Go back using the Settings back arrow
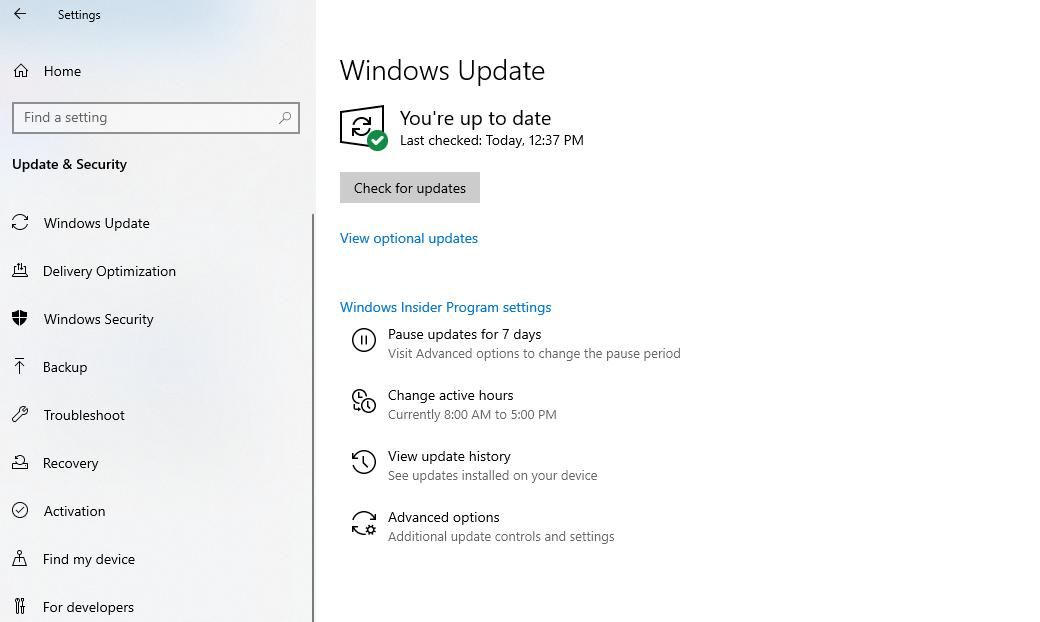Screen dimensions: 1040x622 click(20, 14)
